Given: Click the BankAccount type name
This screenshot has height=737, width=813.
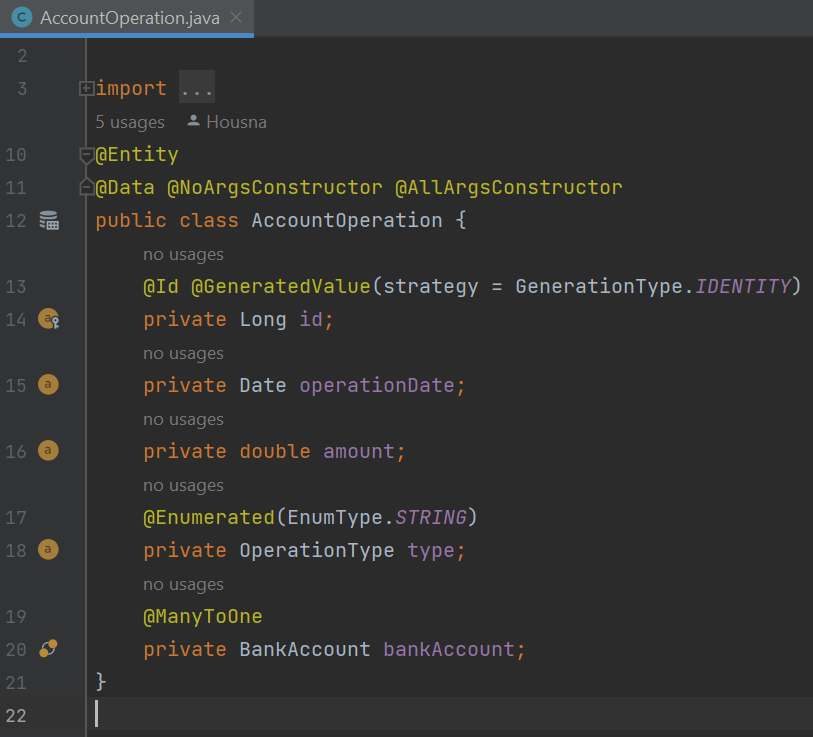Looking at the screenshot, I should pyautogui.click(x=305, y=649).
